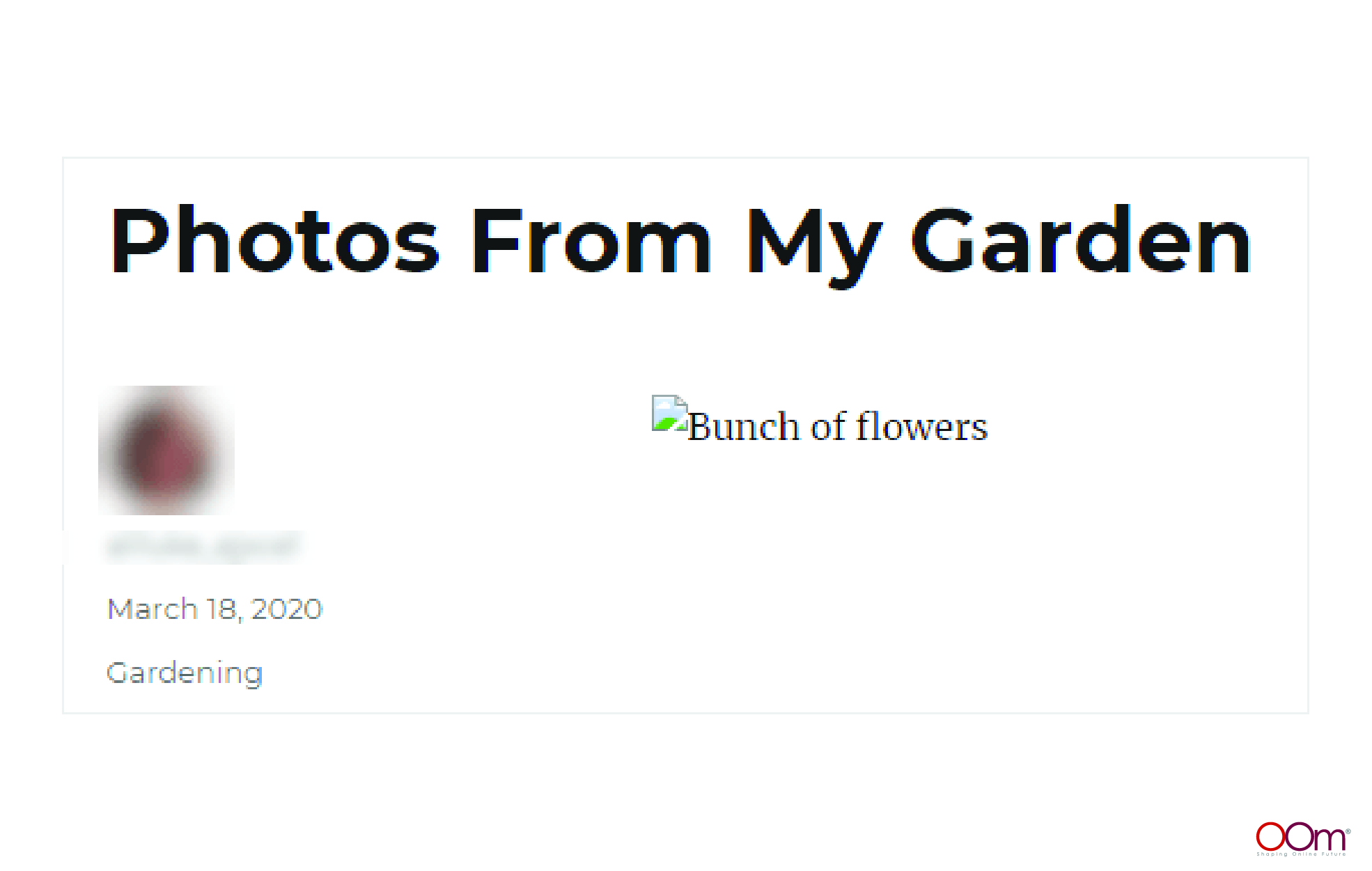Image resolution: width=1372 pixels, height=871 pixels.
Task: Click the year "2020" in the post date
Action: [287, 609]
